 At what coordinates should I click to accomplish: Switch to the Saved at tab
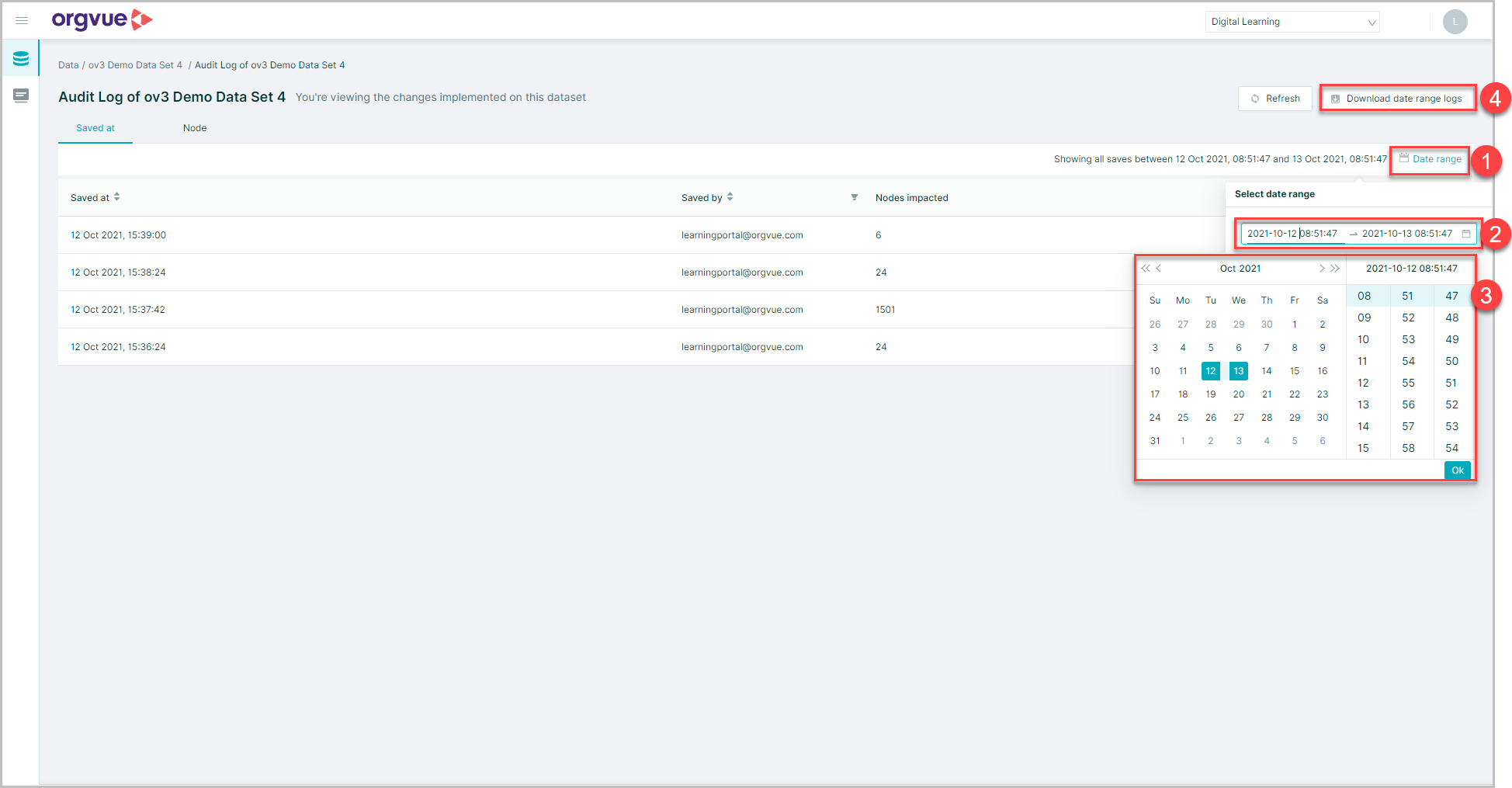tap(95, 128)
